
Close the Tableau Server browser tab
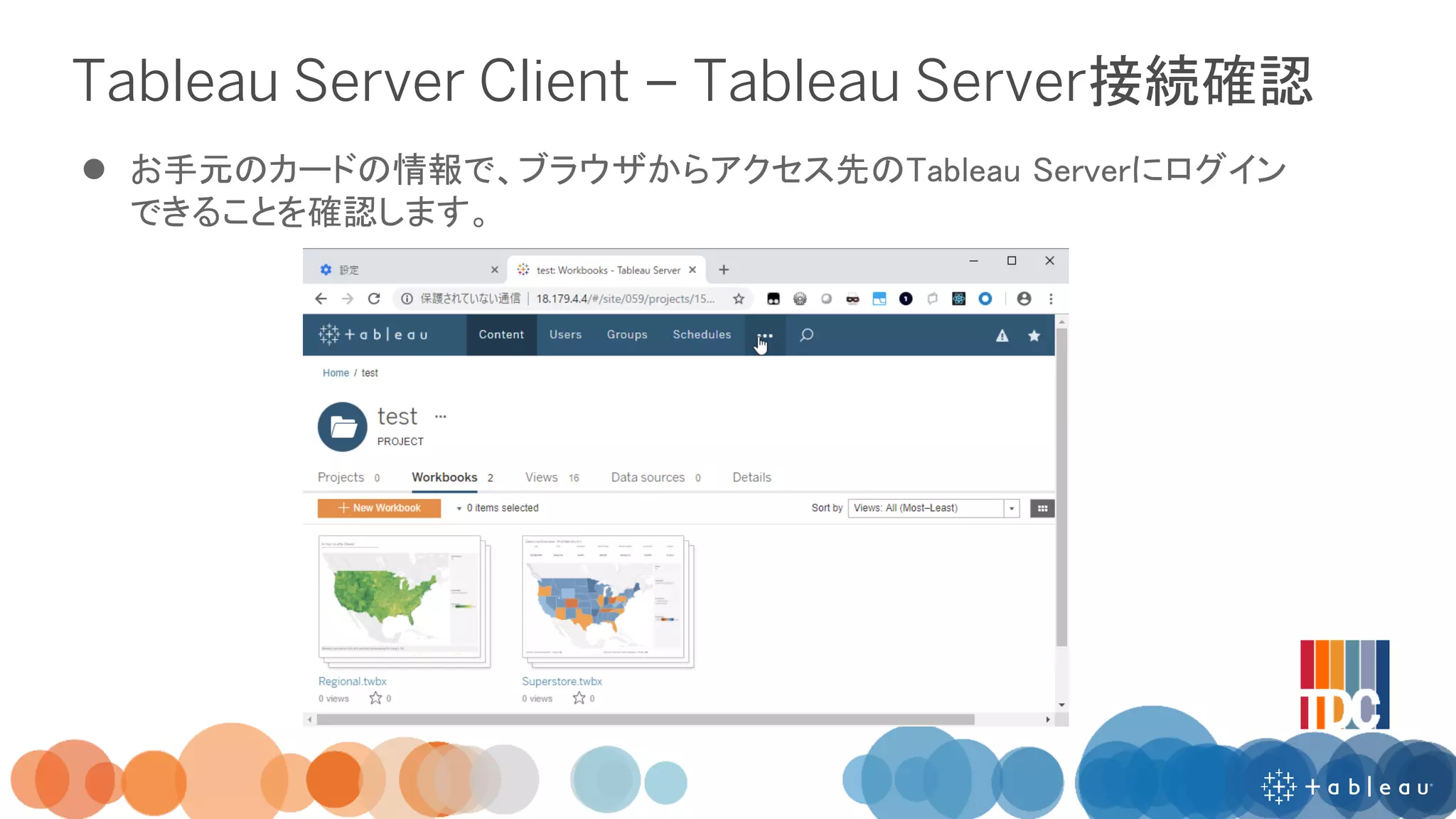click(x=692, y=269)
